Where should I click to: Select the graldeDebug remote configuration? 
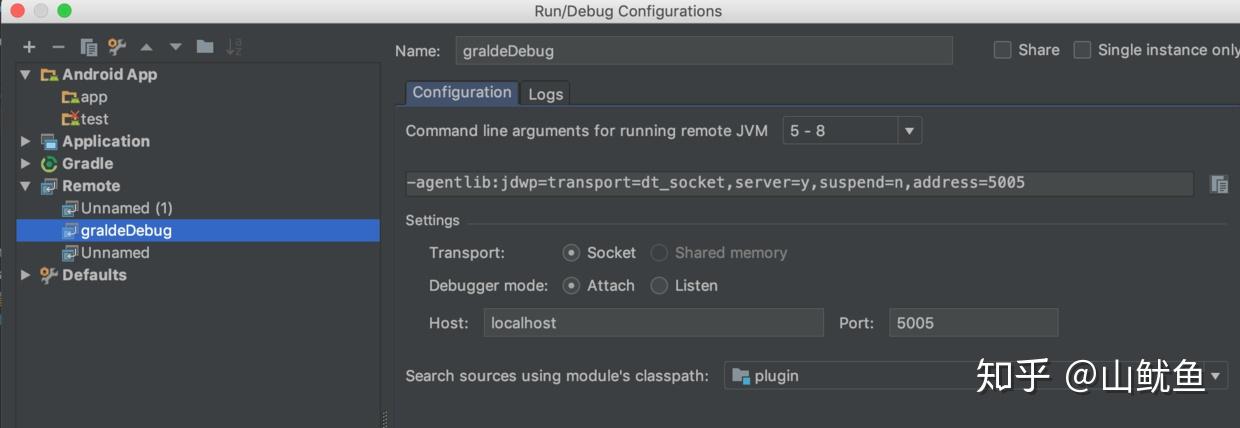198,230
